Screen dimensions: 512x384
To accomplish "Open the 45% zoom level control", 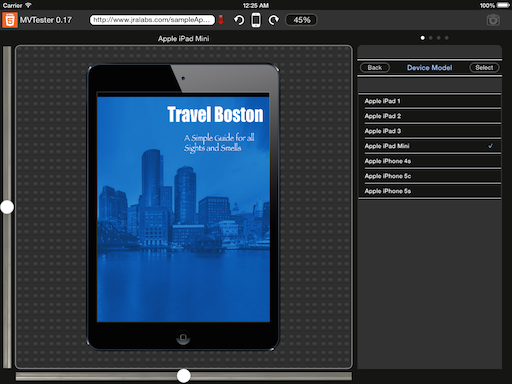I will click(x=301, y=20).
